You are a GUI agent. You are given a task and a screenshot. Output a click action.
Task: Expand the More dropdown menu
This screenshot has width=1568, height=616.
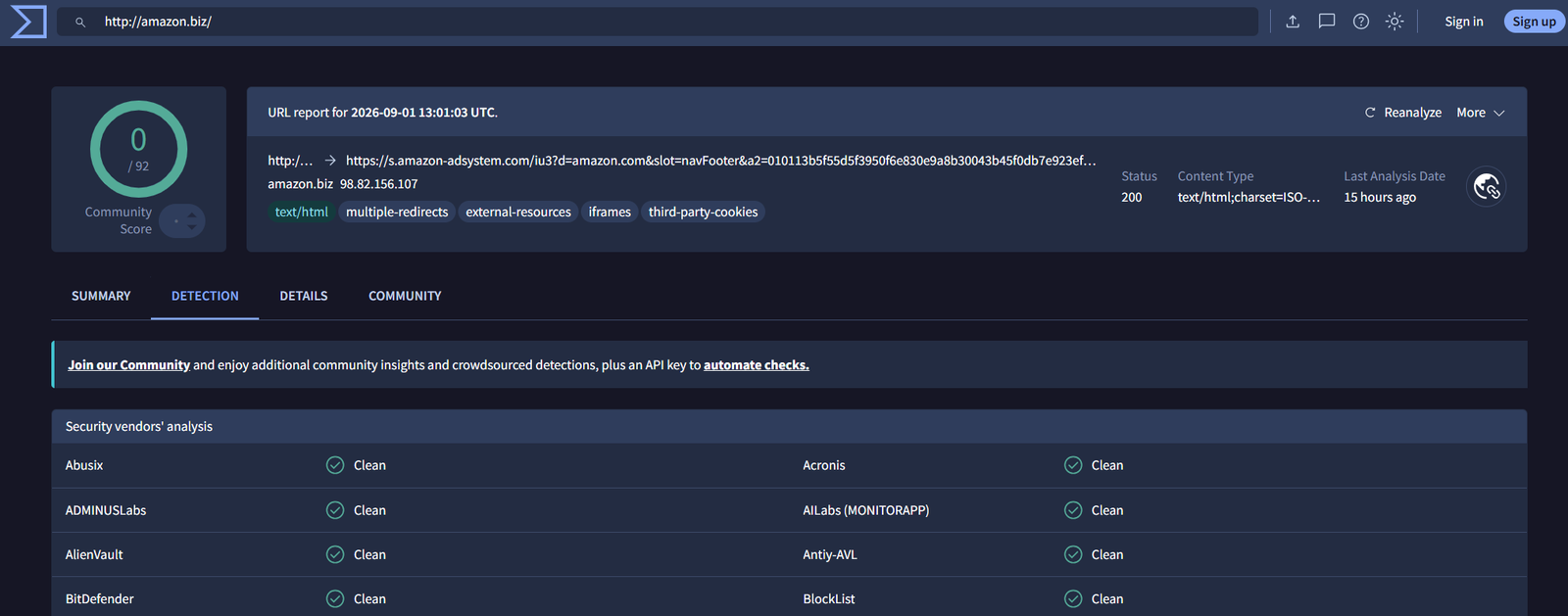coord(1480,113)
